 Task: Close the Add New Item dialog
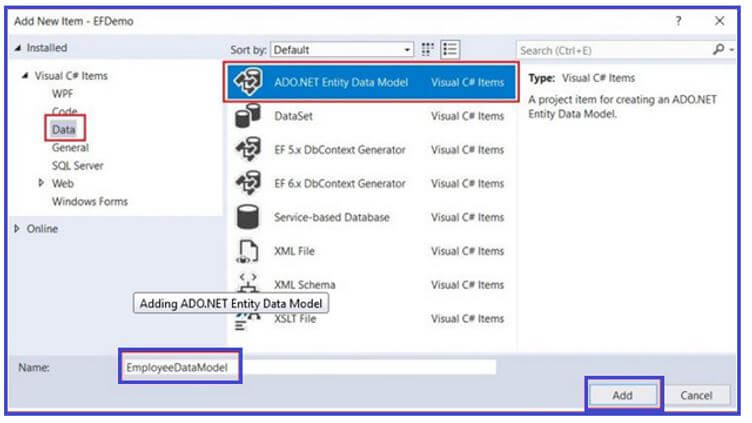click(719, 21)
